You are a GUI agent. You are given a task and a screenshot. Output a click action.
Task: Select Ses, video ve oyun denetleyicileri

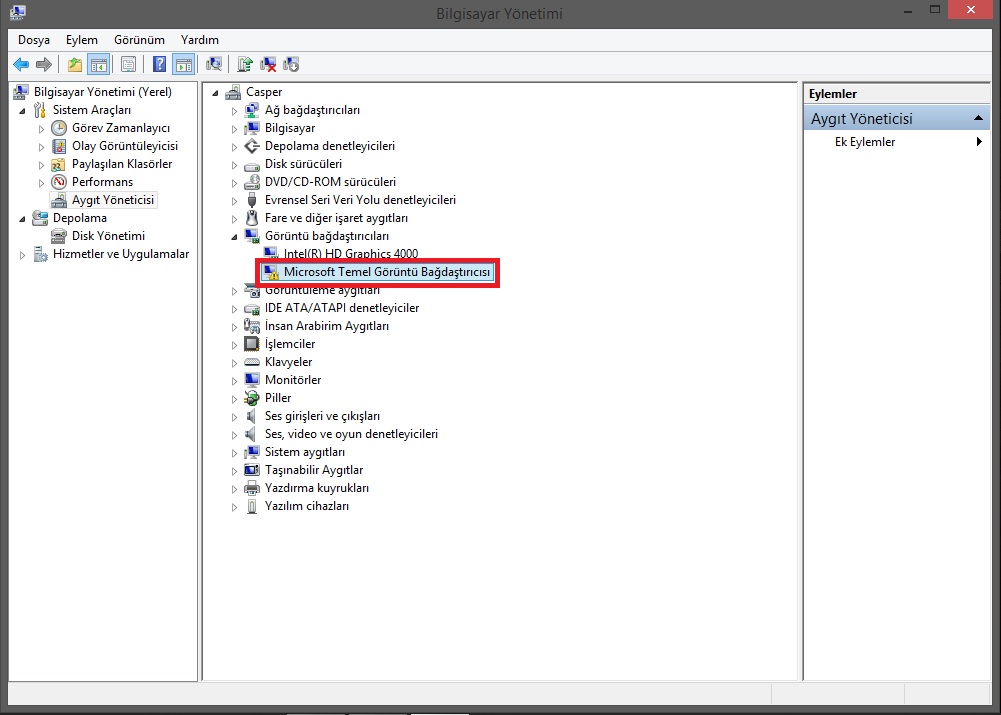[x=351, y=434]
